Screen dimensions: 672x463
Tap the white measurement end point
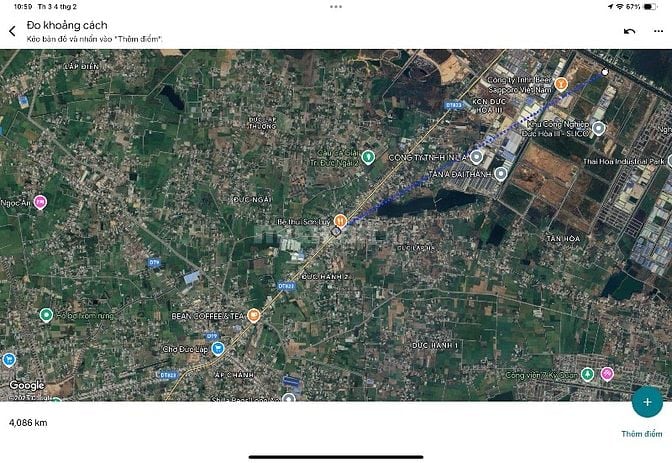click(x=605, y=72)
